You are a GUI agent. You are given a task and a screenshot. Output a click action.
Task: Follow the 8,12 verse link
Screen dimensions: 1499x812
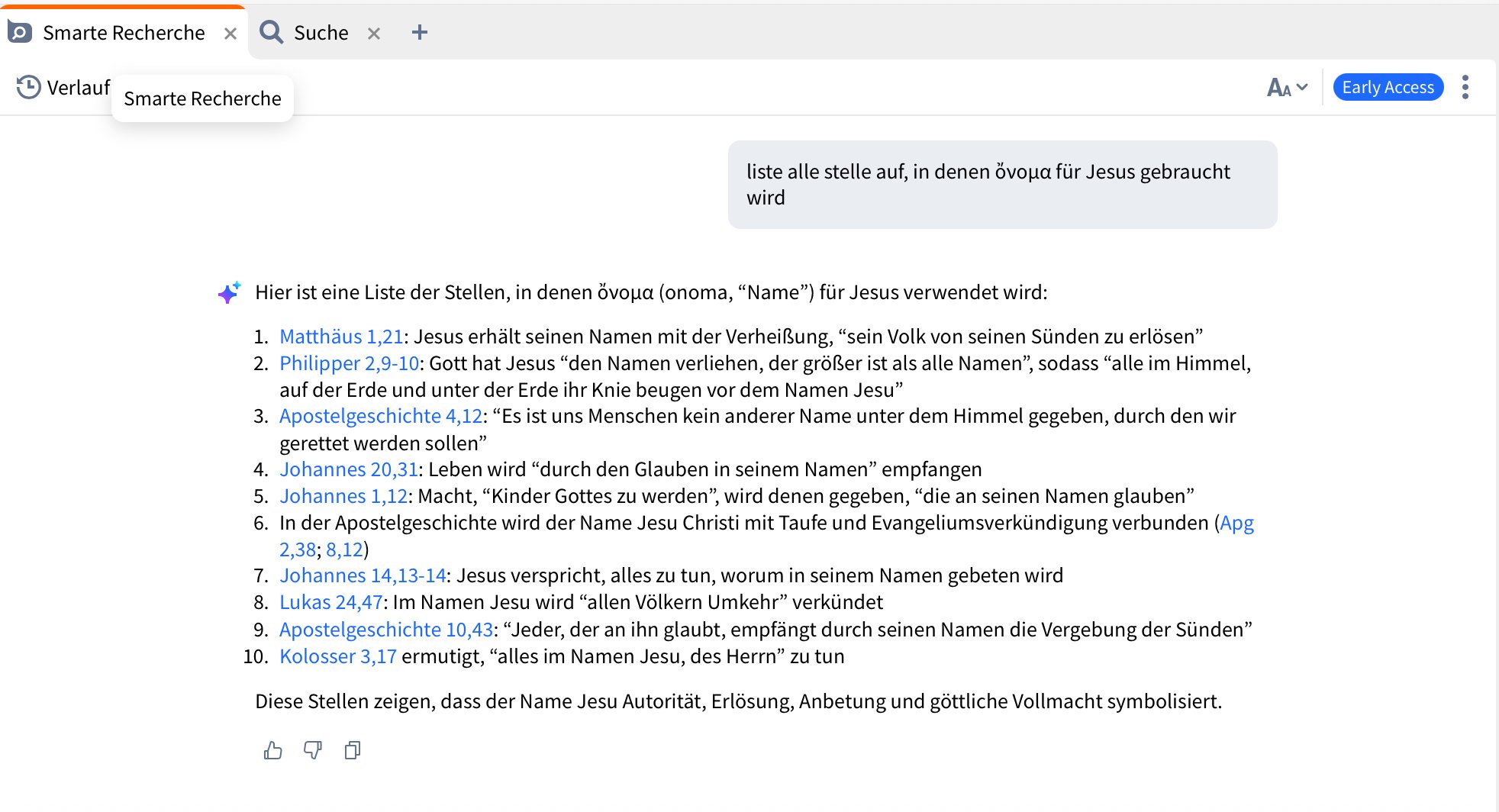coord(344,549)
